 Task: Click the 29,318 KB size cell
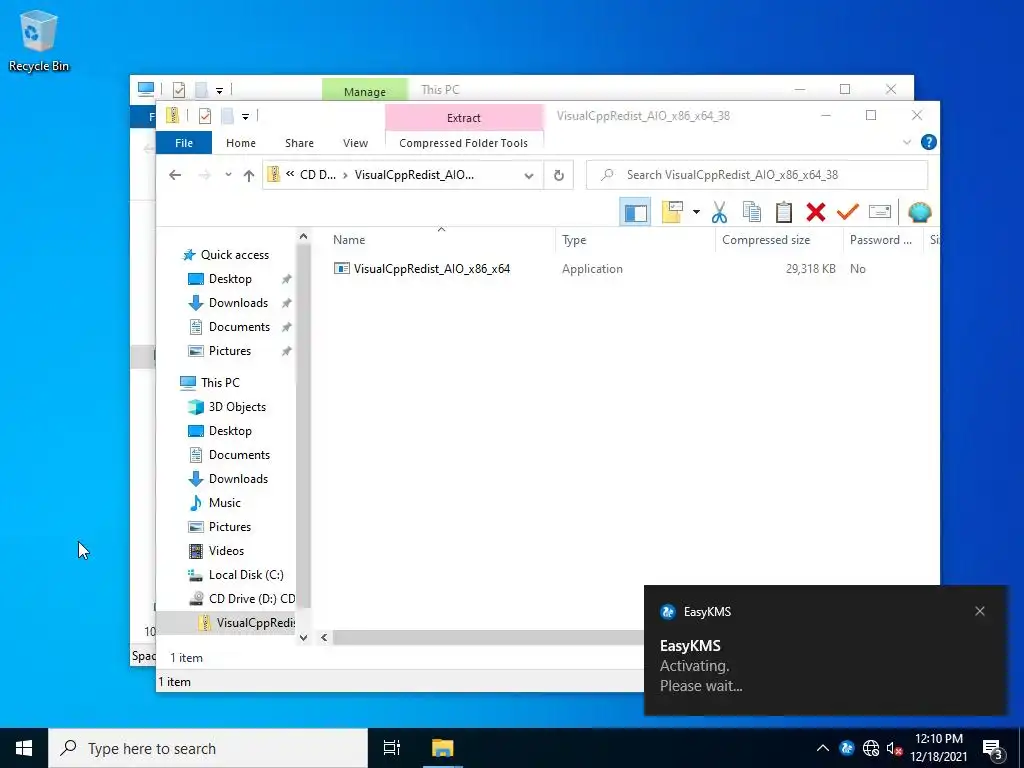coord(810,268)
